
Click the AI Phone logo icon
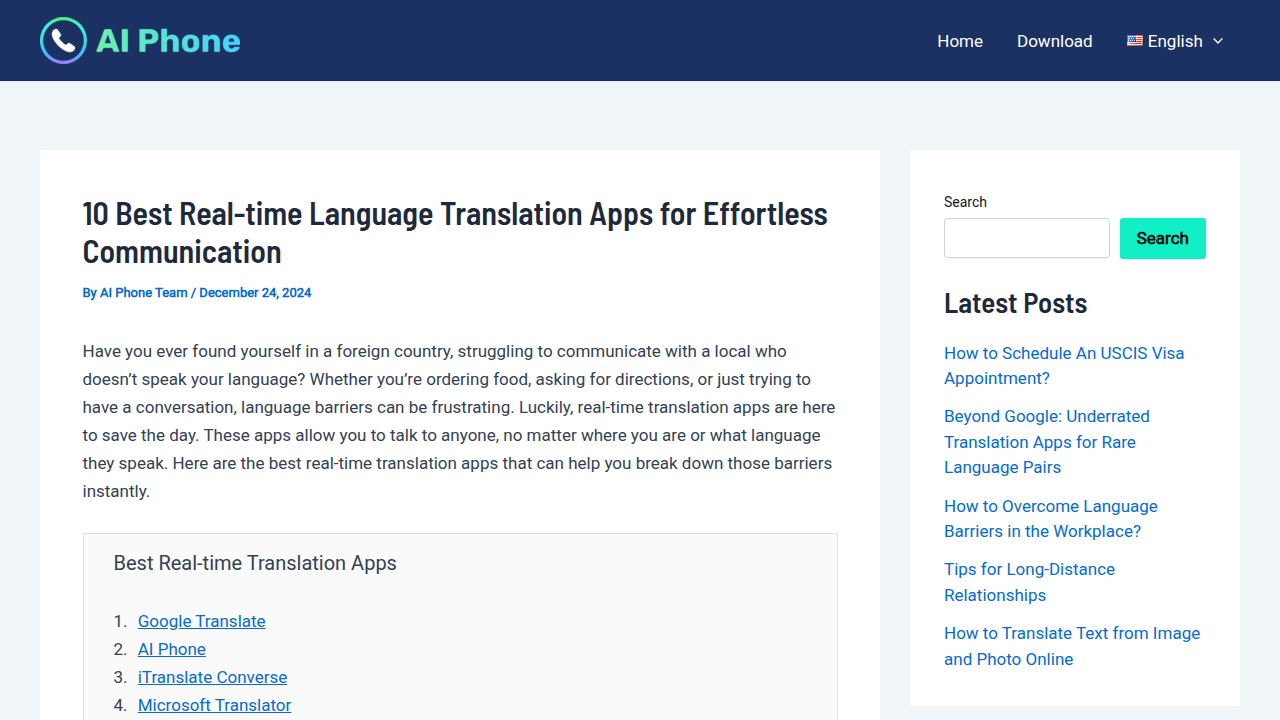(x=64, y=41)
